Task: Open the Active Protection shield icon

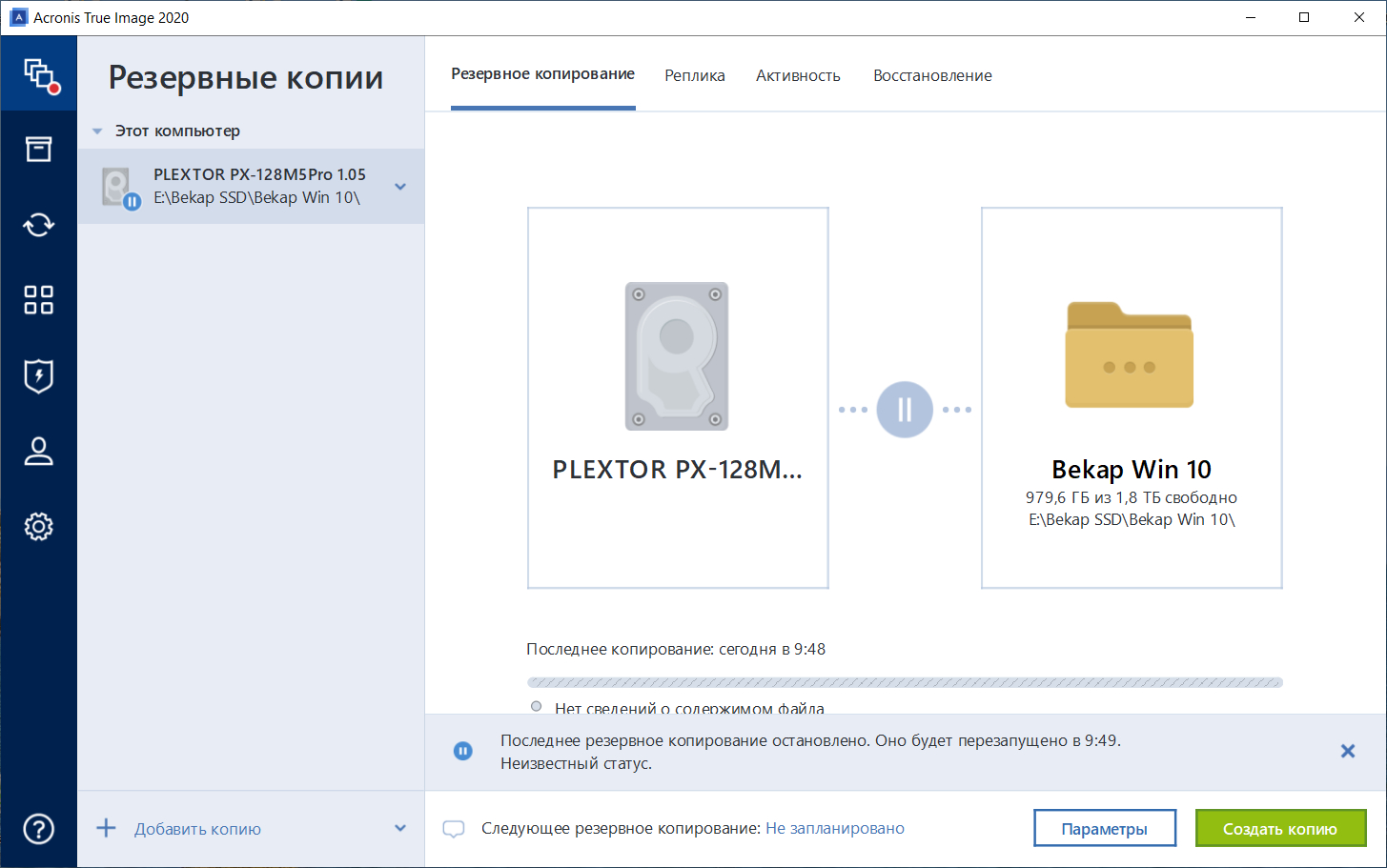Action: click(39, 375)
